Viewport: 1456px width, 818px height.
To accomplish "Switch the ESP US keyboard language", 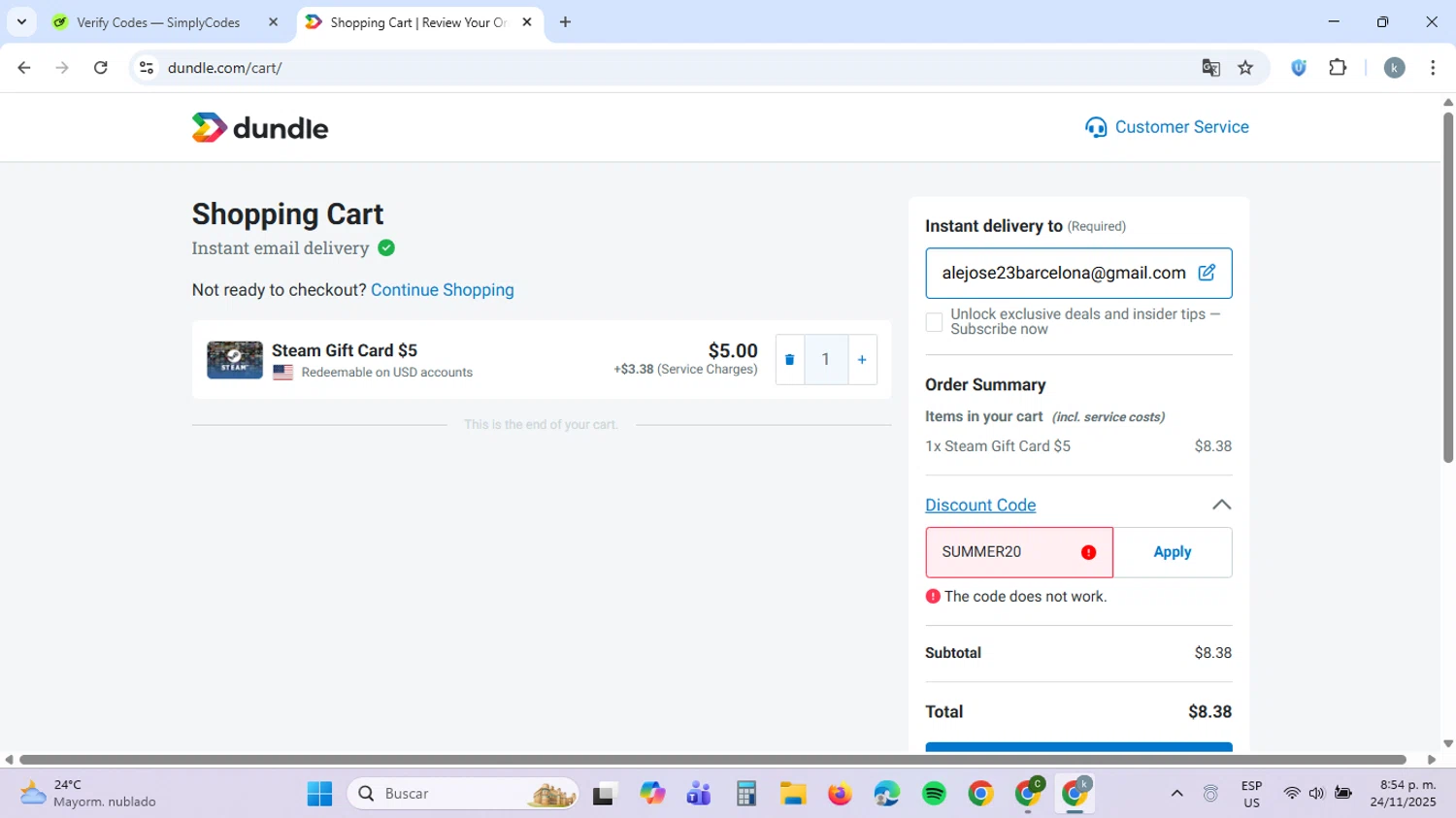I will coord(1251,794).
